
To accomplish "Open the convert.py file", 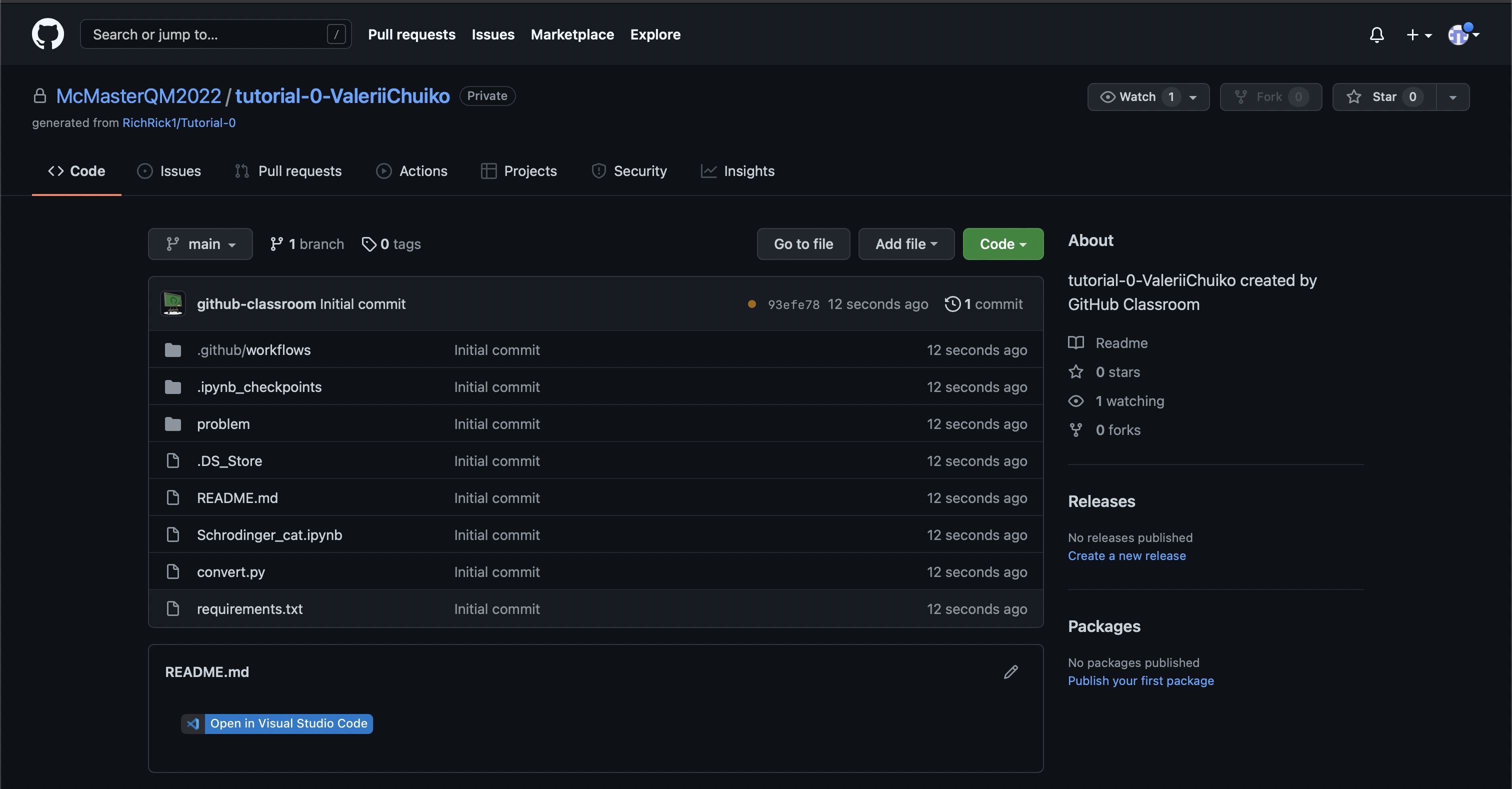I will coord(231,572).
